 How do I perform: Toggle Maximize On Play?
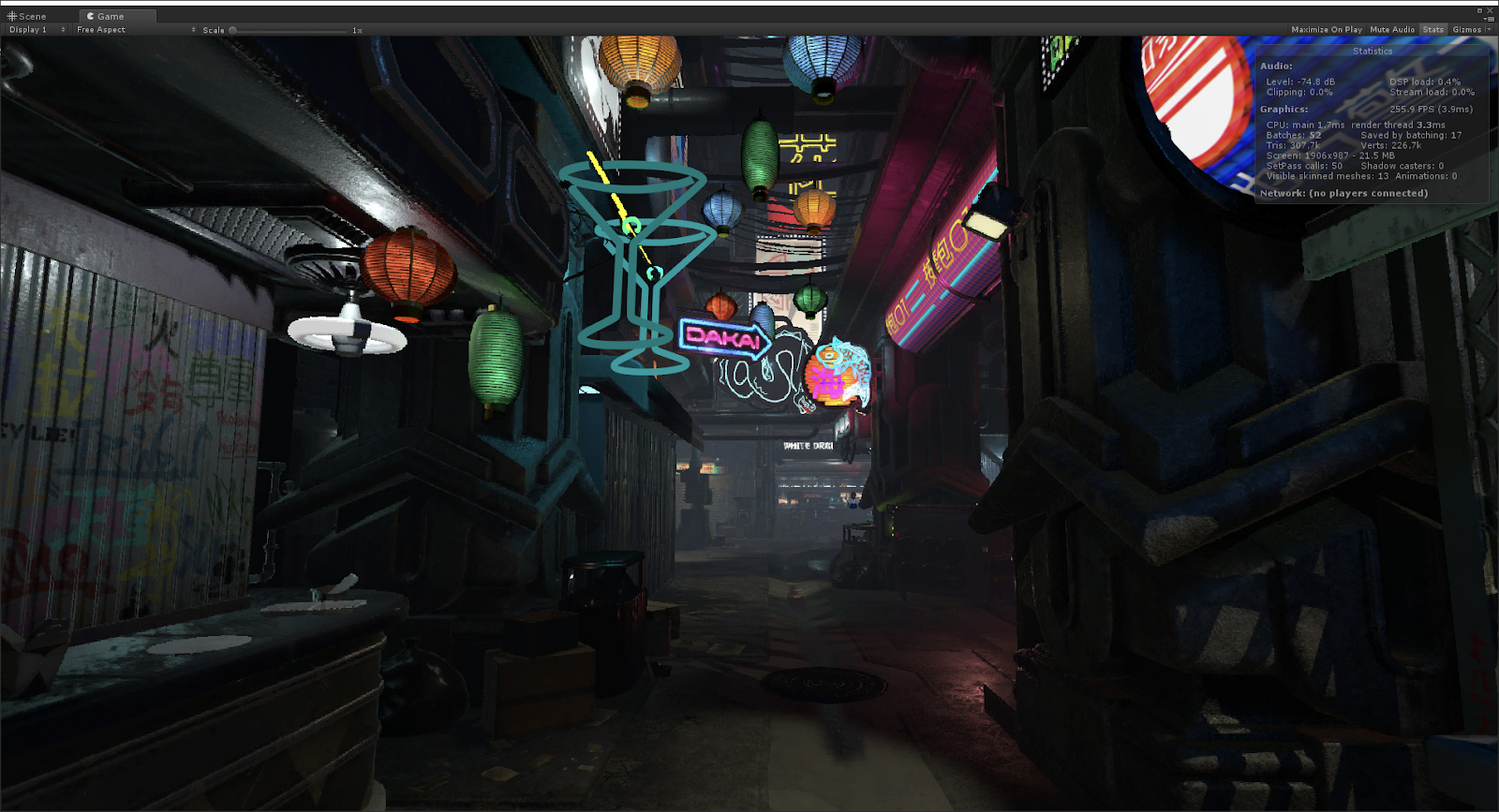(1326, 30)
